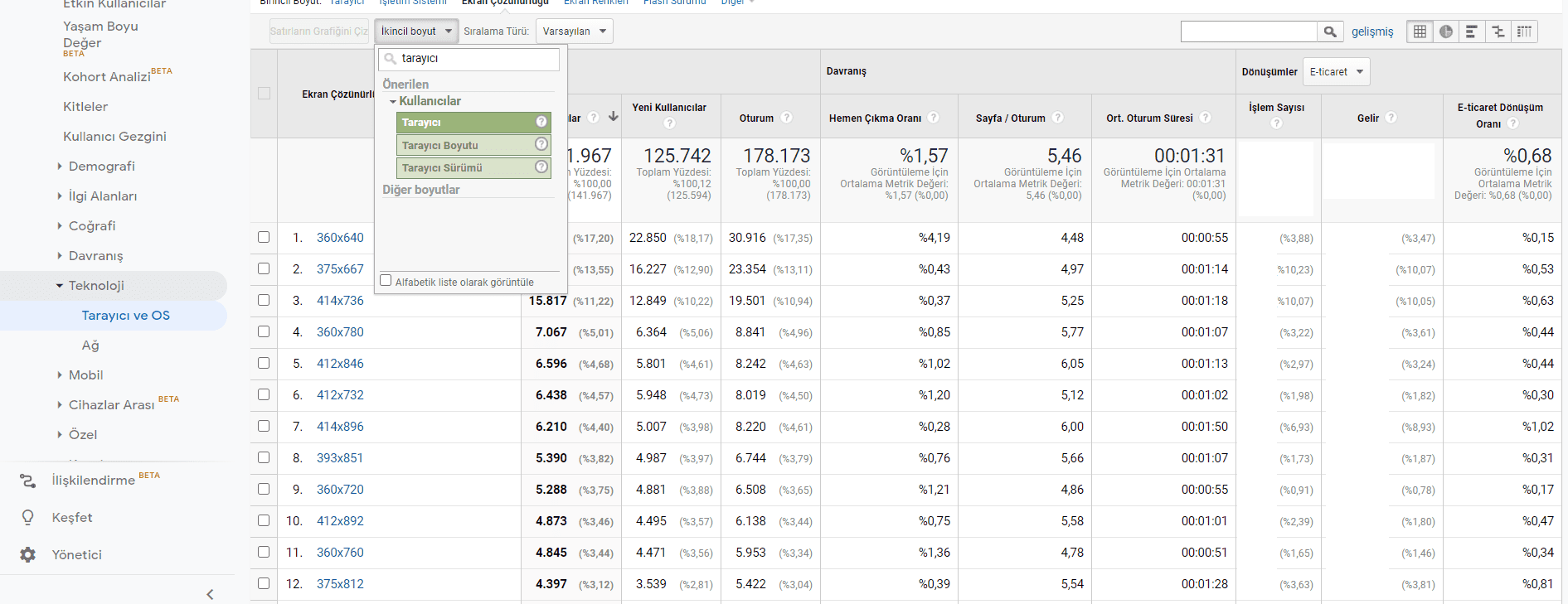Switch to the pie chart percentage view

point(1446,31)
